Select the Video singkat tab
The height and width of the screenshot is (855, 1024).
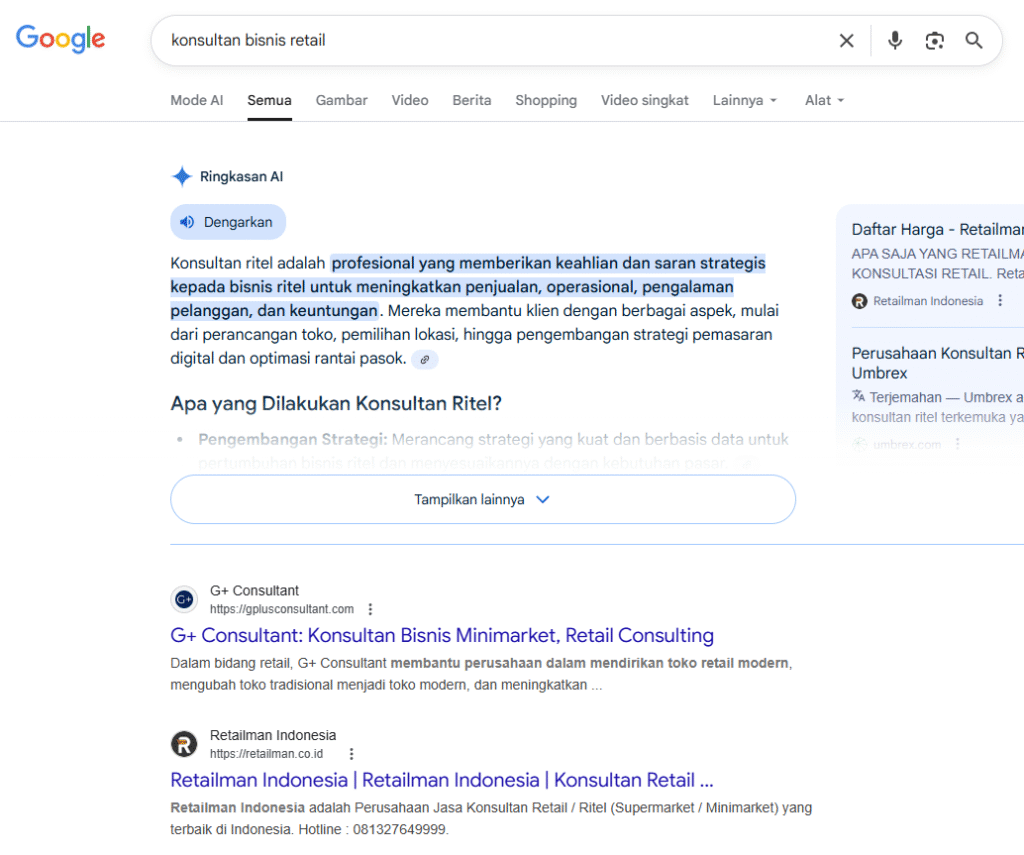coord(644,100)
